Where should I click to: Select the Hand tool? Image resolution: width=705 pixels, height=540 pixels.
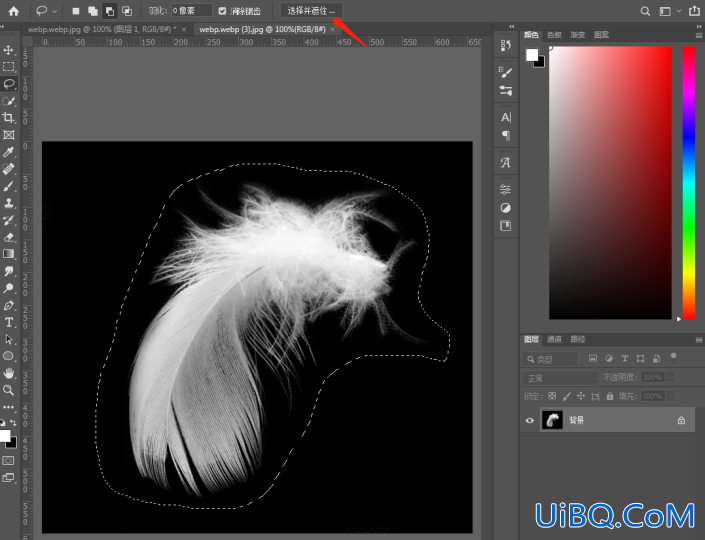(x=9, y=373)
